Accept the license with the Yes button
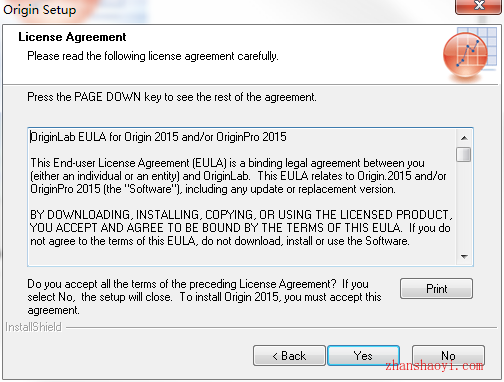 pos(363,355)
